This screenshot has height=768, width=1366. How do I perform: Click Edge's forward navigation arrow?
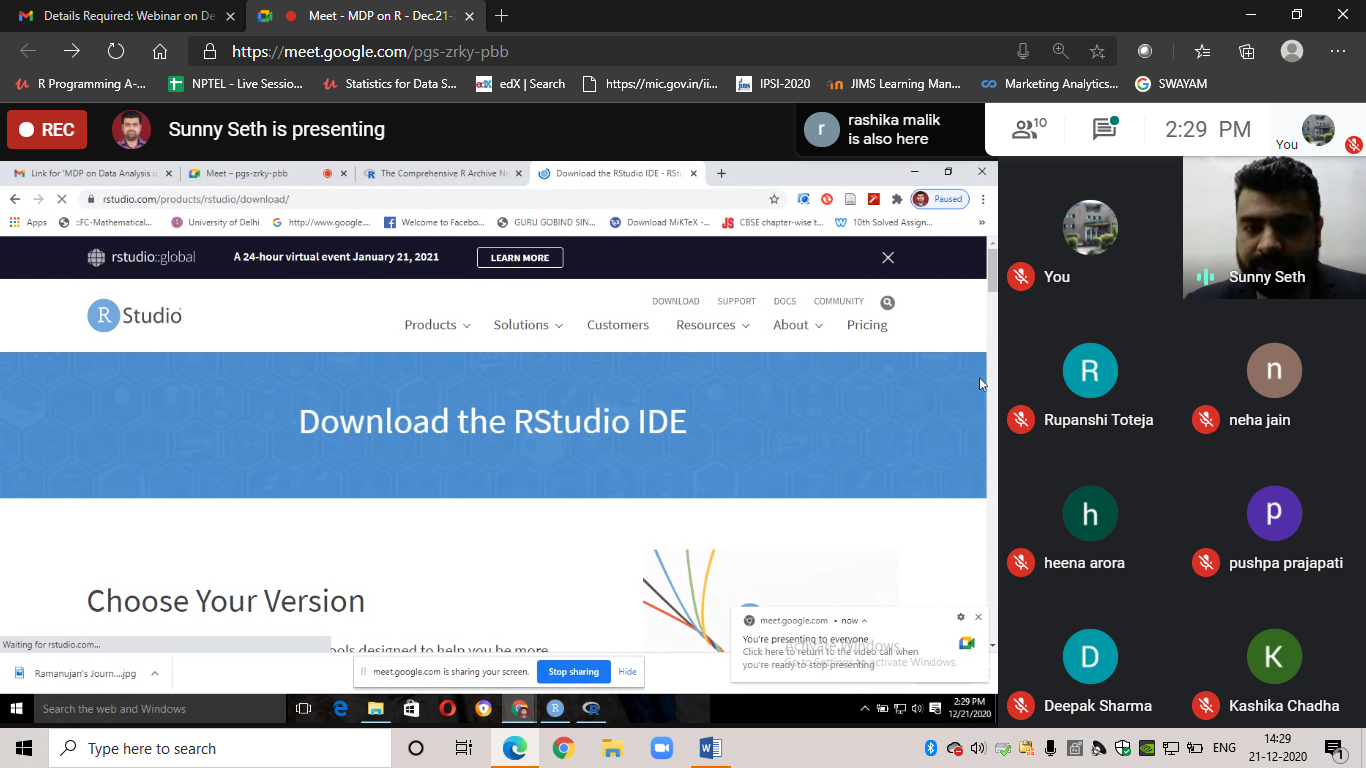point(72,51)
